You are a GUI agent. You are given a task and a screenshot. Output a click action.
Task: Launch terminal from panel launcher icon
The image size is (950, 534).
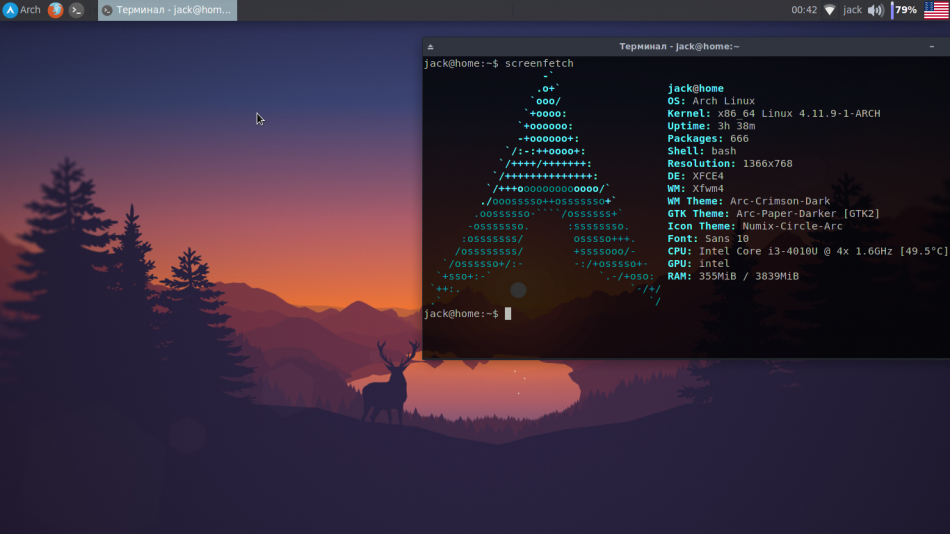pos(76,10)
